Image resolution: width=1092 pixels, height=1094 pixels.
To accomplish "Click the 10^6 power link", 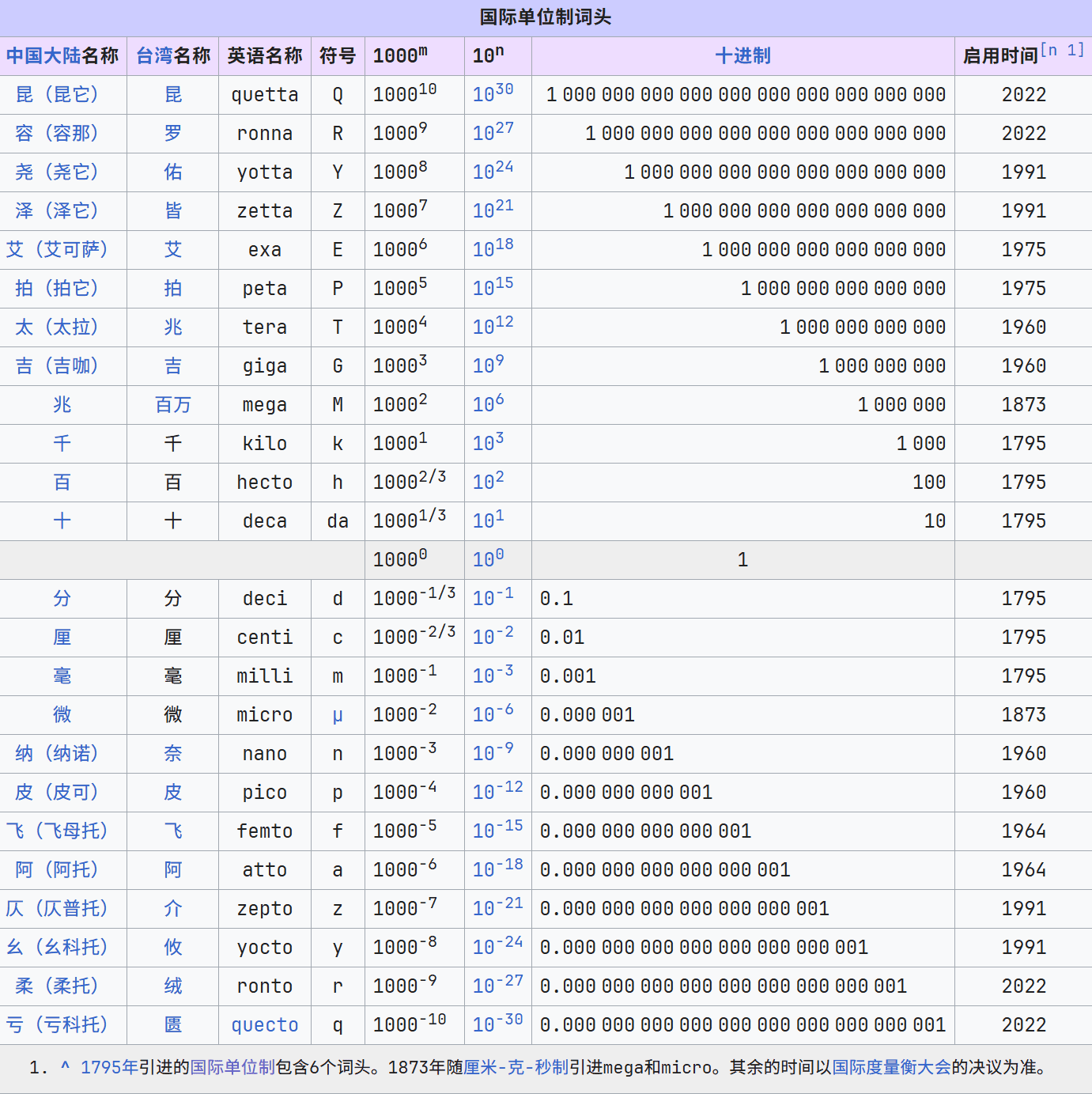I will (x=489, y=403).
